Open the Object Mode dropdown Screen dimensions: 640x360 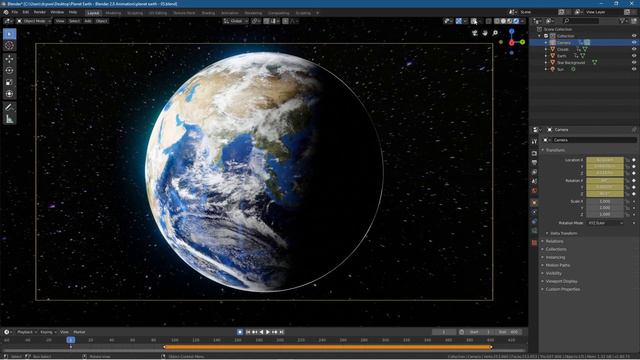[x=34, y=21]
